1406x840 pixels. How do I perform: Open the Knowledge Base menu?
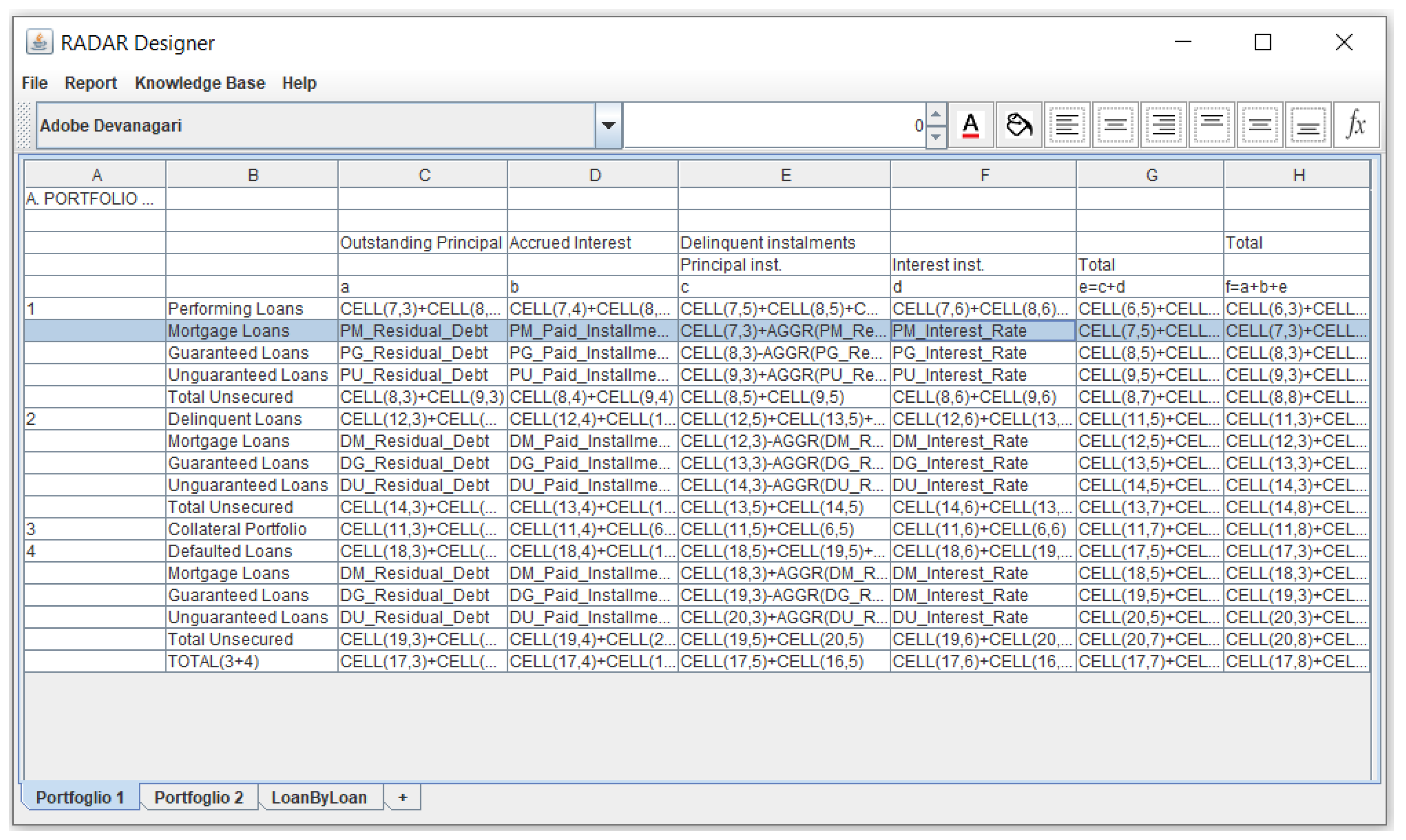coord(200,83)
